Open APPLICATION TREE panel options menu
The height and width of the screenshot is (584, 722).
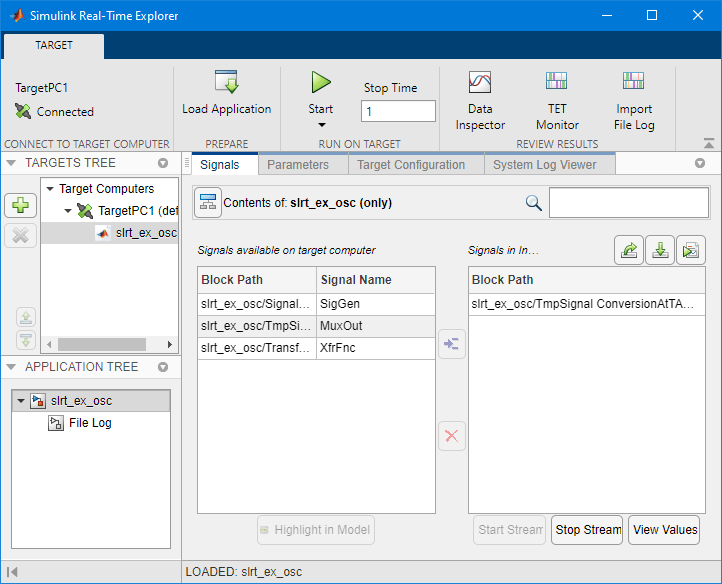tap(163, 367)
